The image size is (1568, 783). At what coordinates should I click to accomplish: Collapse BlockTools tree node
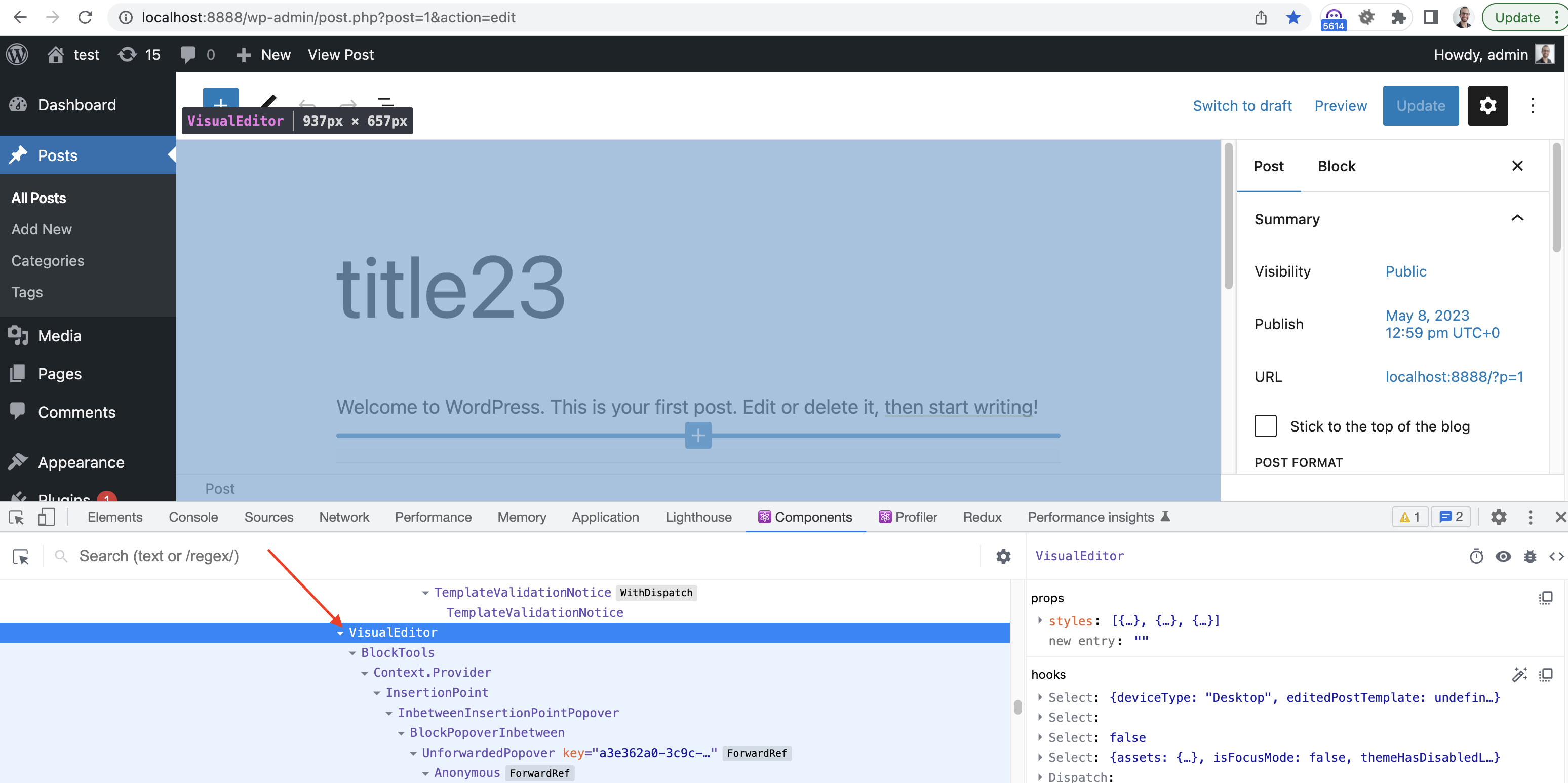(352, 653)
